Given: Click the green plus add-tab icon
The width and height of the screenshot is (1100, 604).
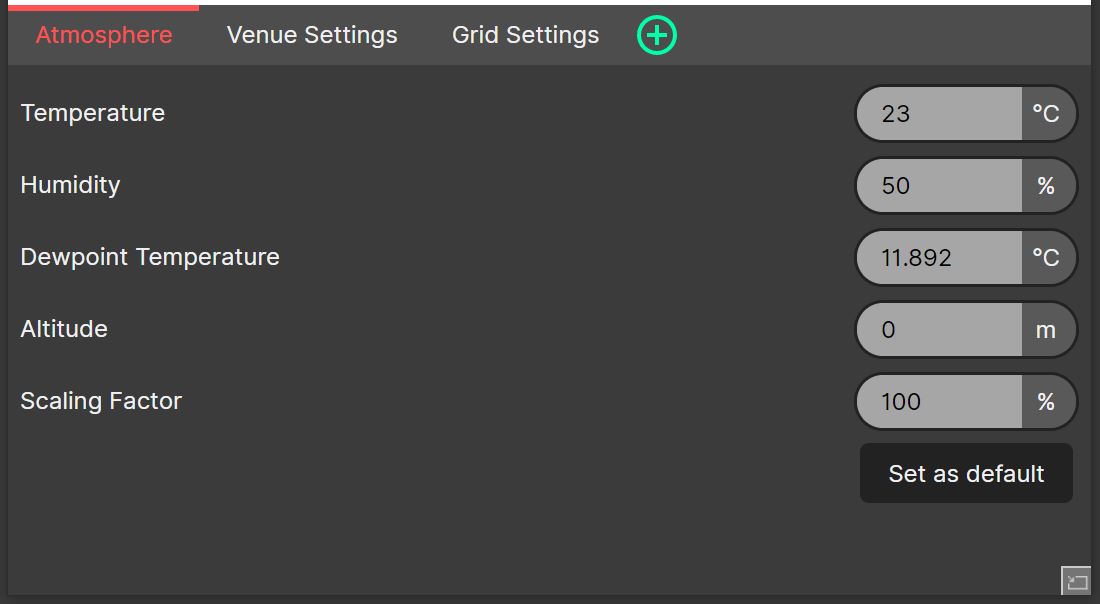Looking at the screenshot, I should pos(657,36).
